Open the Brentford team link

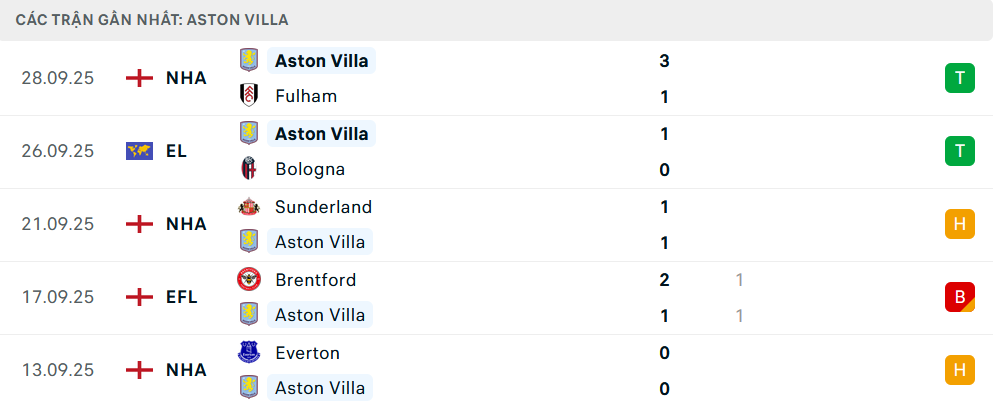coord(315,280)
